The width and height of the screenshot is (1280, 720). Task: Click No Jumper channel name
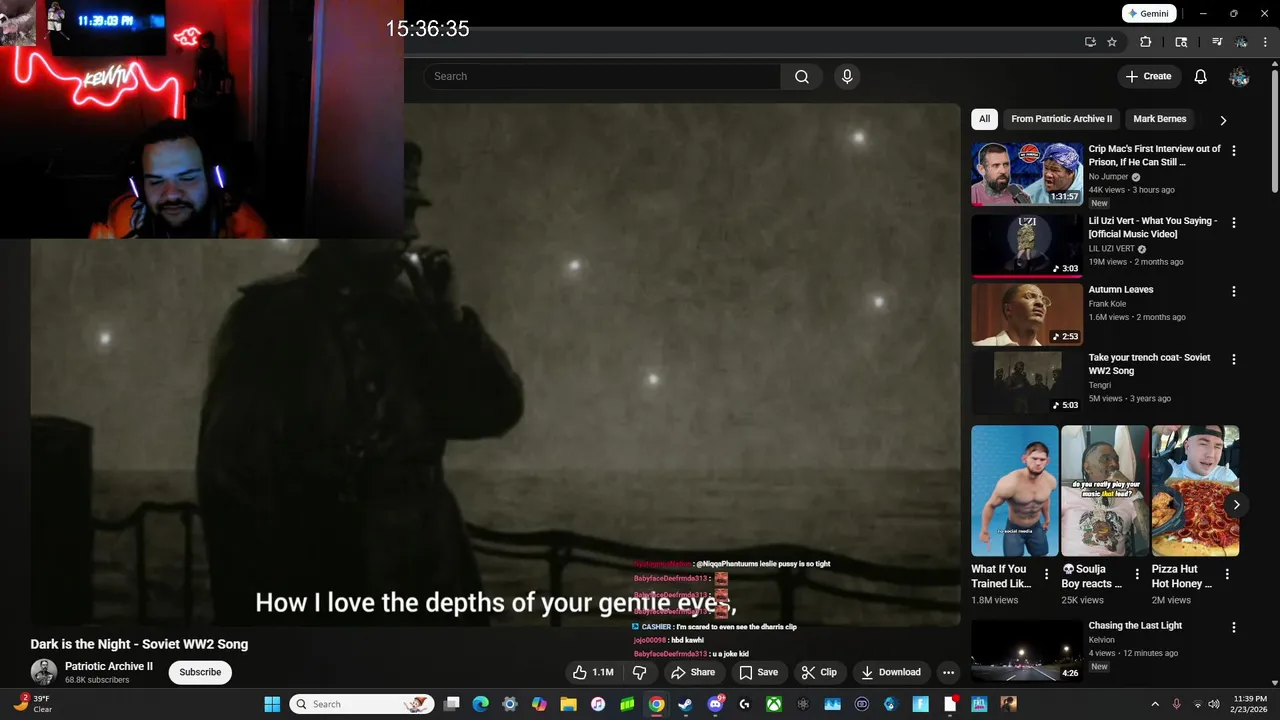[x=1108, y=177]
